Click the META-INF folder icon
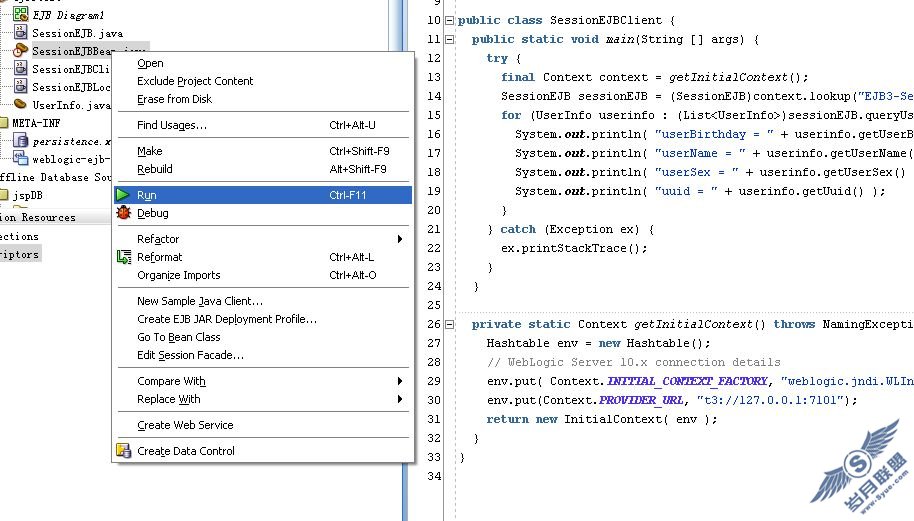This screenshot has width=914, height=521. coord(3,122)
